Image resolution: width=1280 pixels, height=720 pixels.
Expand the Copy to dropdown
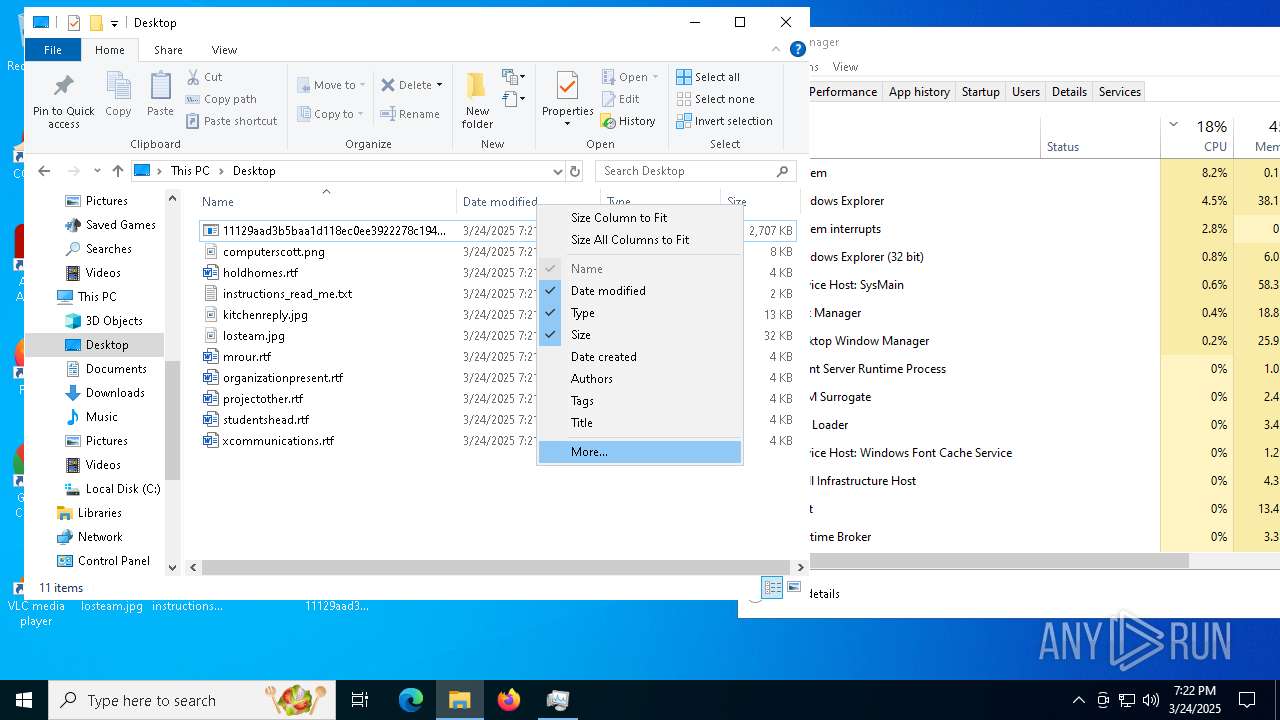click(360, 114)
